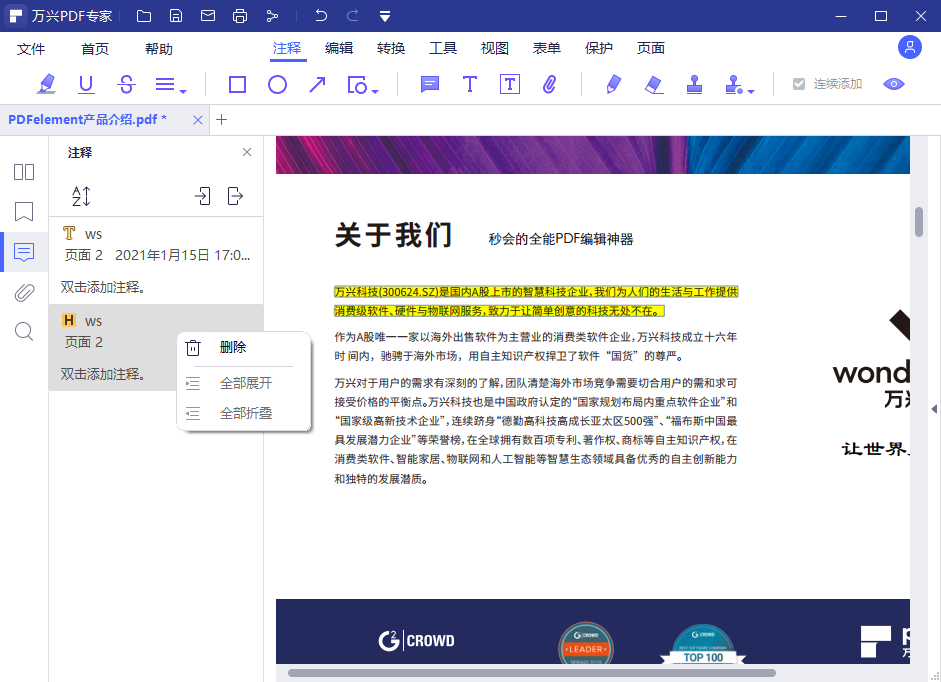Screen dimensions: 941x682
Task: Open the 帮助 menu
Action: (159, 49)
